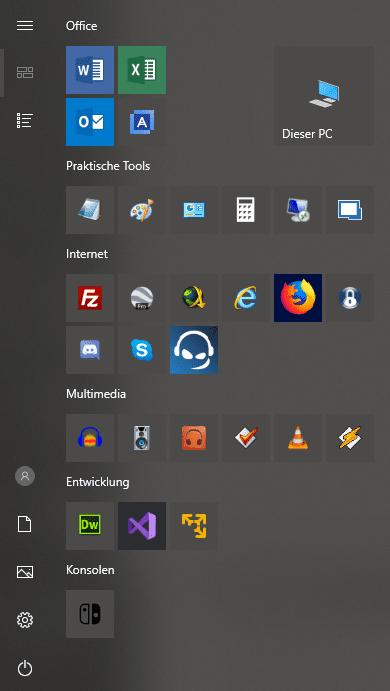390x691 pixels.
Task: Open Settings via the gear icon
Action: (x=25, y=620)
